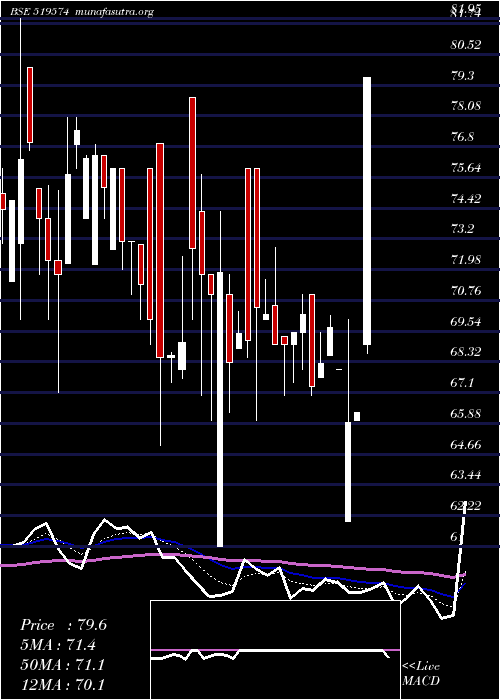This screenshot has width=500, height=700.
Task: Click the 'BSE 519574' ticker label
Action: [x=39, y=12]
